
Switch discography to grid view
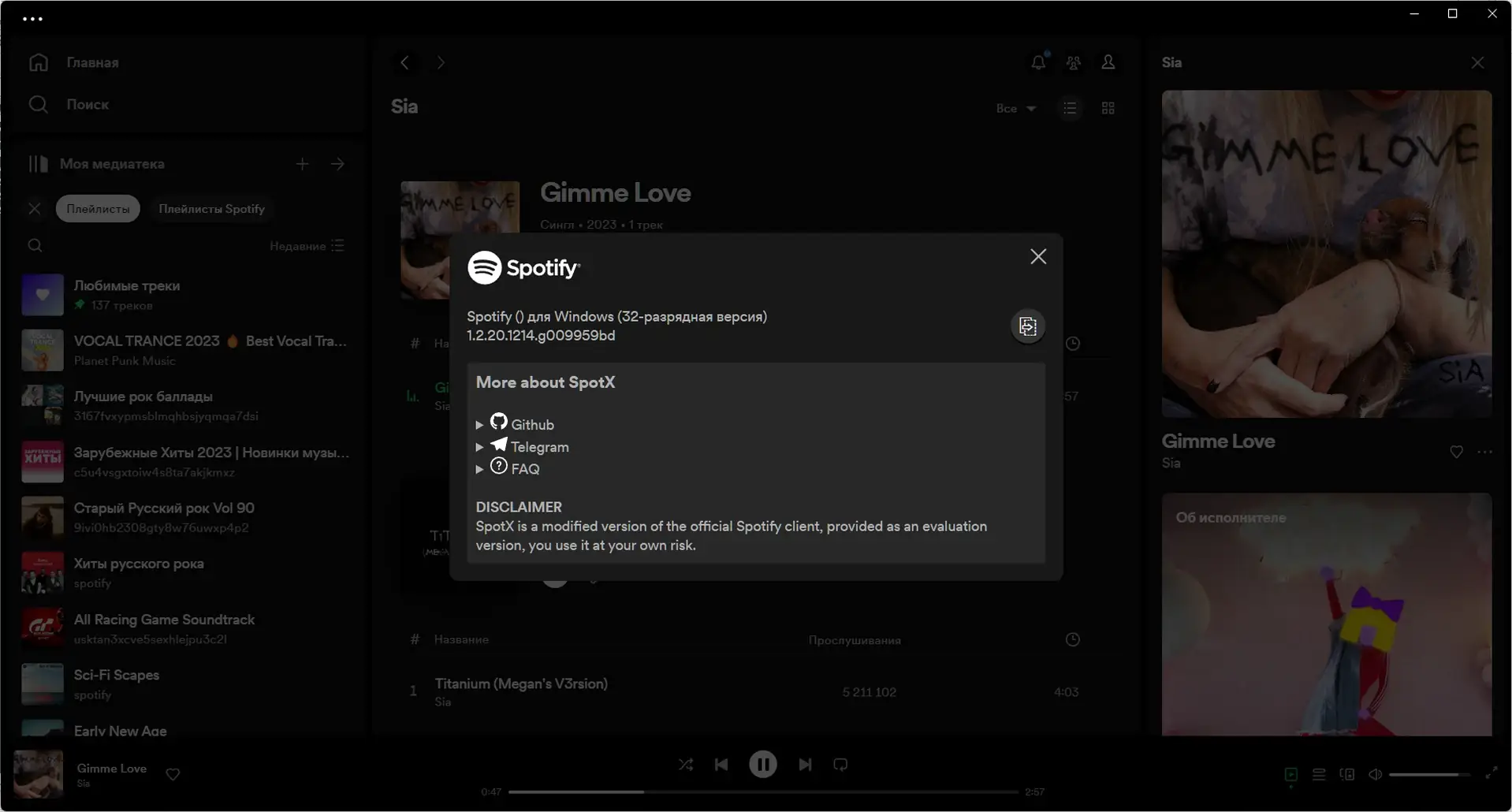click(1108, 108)
